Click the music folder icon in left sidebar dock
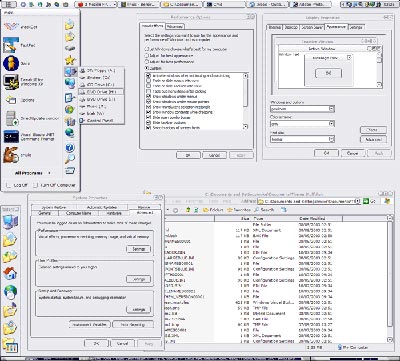 [10, 309]
